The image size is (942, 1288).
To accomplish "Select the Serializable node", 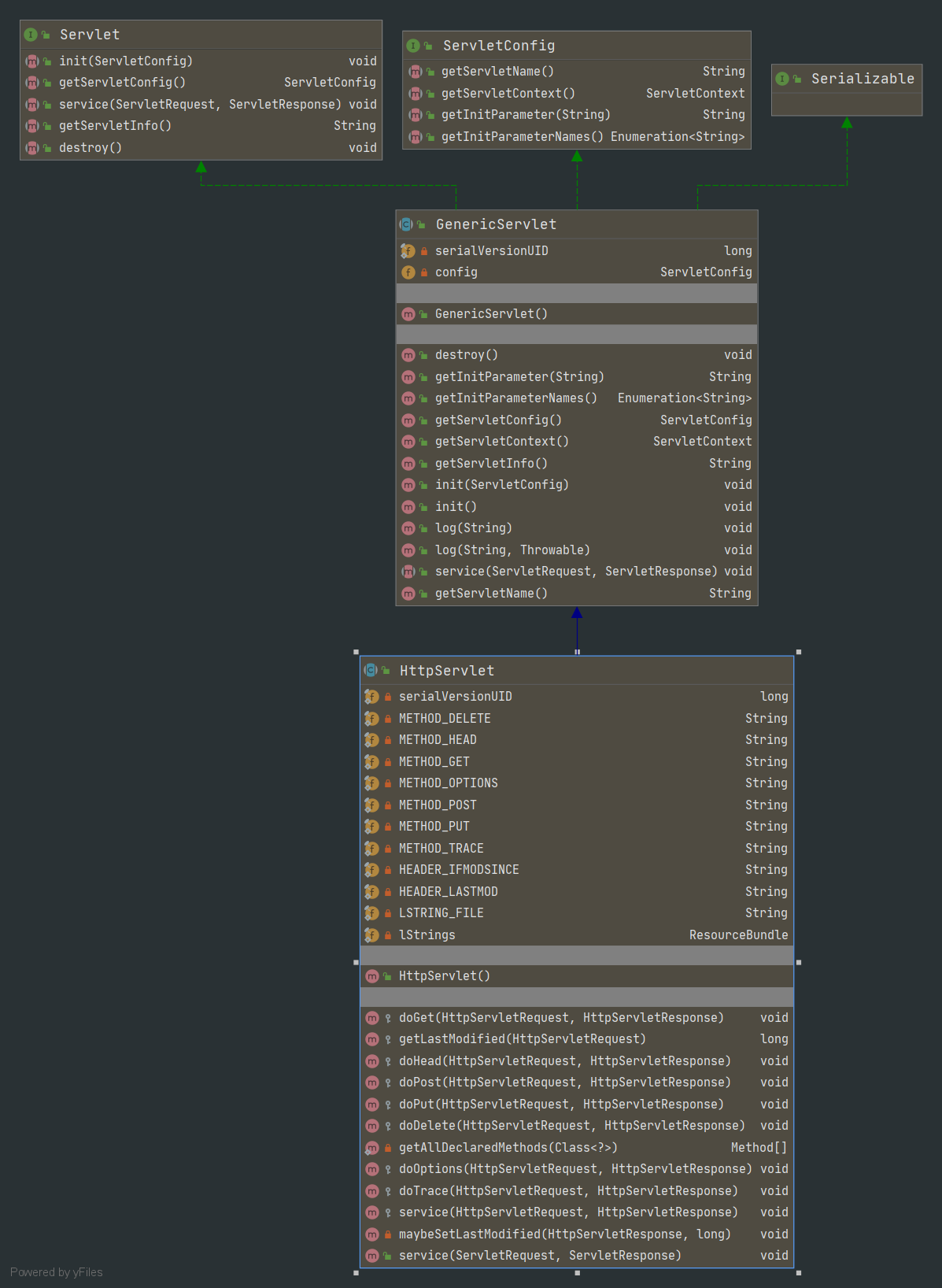I will point(847,90).
